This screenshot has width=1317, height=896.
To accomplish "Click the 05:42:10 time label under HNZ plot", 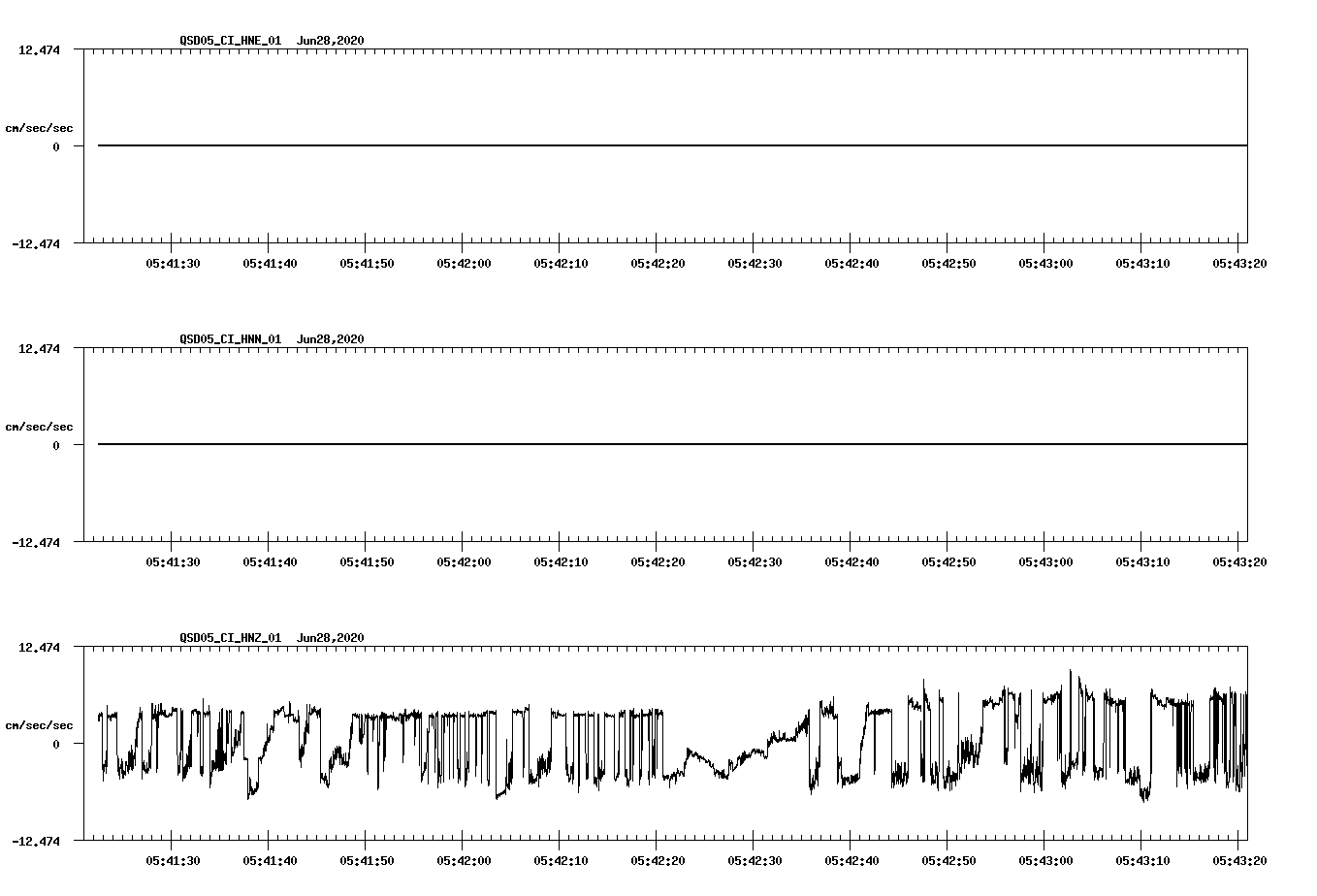I will tap(561, 860).
